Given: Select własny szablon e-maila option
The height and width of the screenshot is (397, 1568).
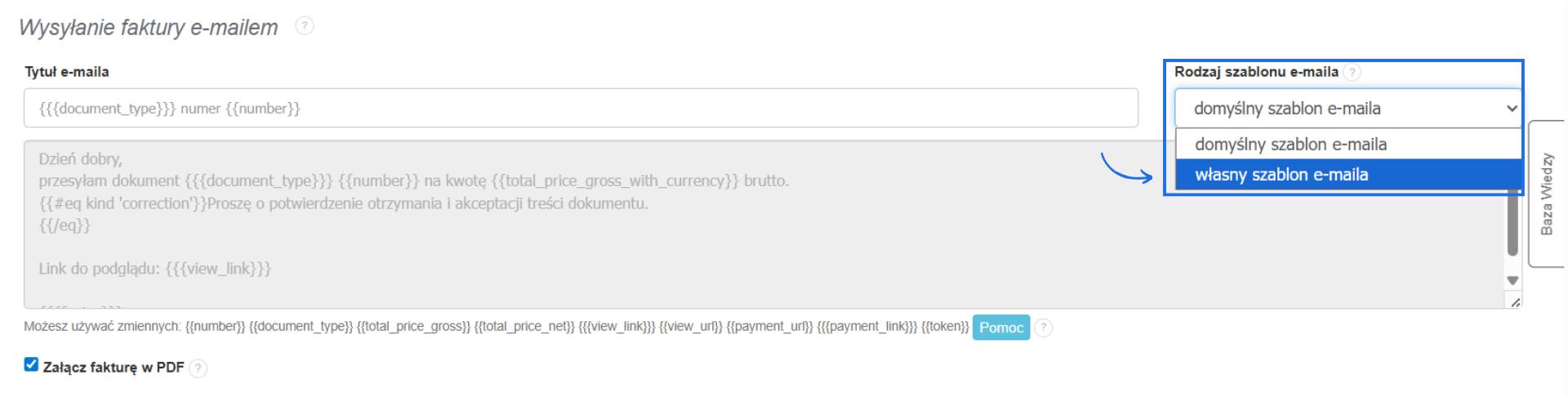Looking at the screenshot, I should tap(1281, 175).
